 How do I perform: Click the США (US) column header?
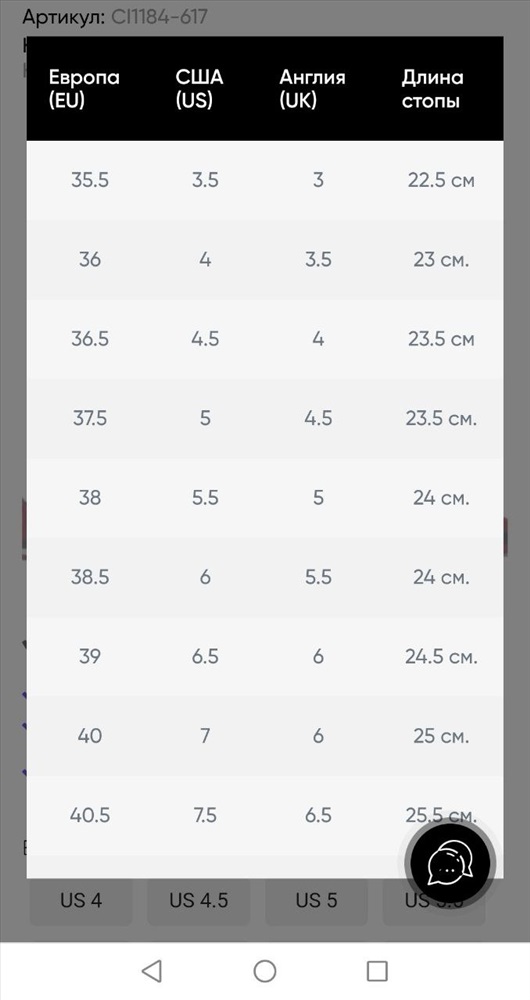(x=199, y=89)
